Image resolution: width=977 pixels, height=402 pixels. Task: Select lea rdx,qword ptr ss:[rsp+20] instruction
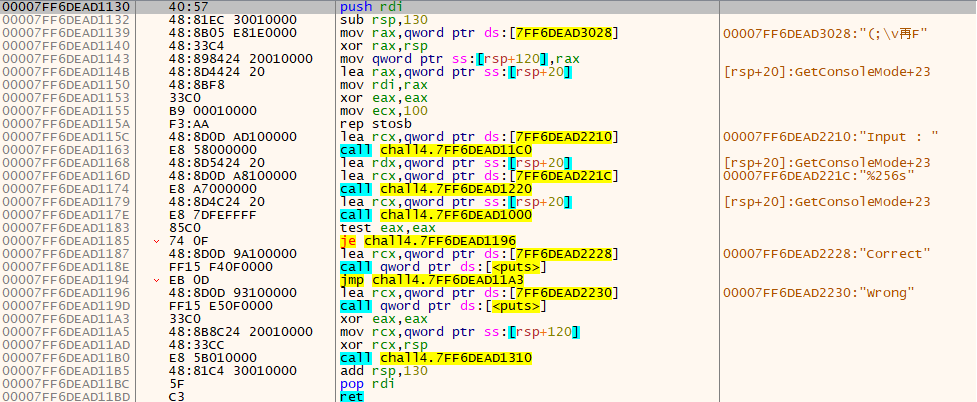[456, 163]
